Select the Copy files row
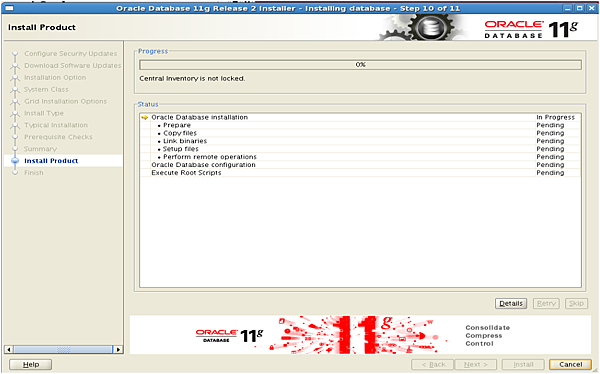The width and height of the screenshot is (600, 374). point(360,133)
